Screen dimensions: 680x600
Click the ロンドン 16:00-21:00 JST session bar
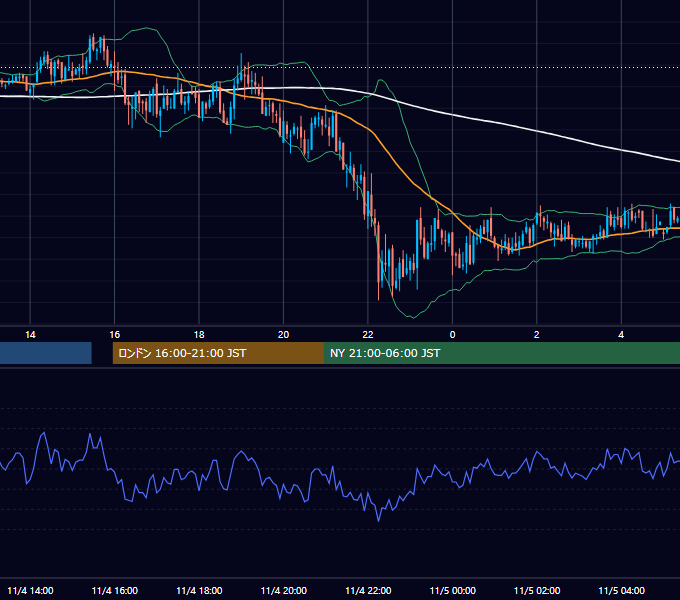click(x=218, y=353)
